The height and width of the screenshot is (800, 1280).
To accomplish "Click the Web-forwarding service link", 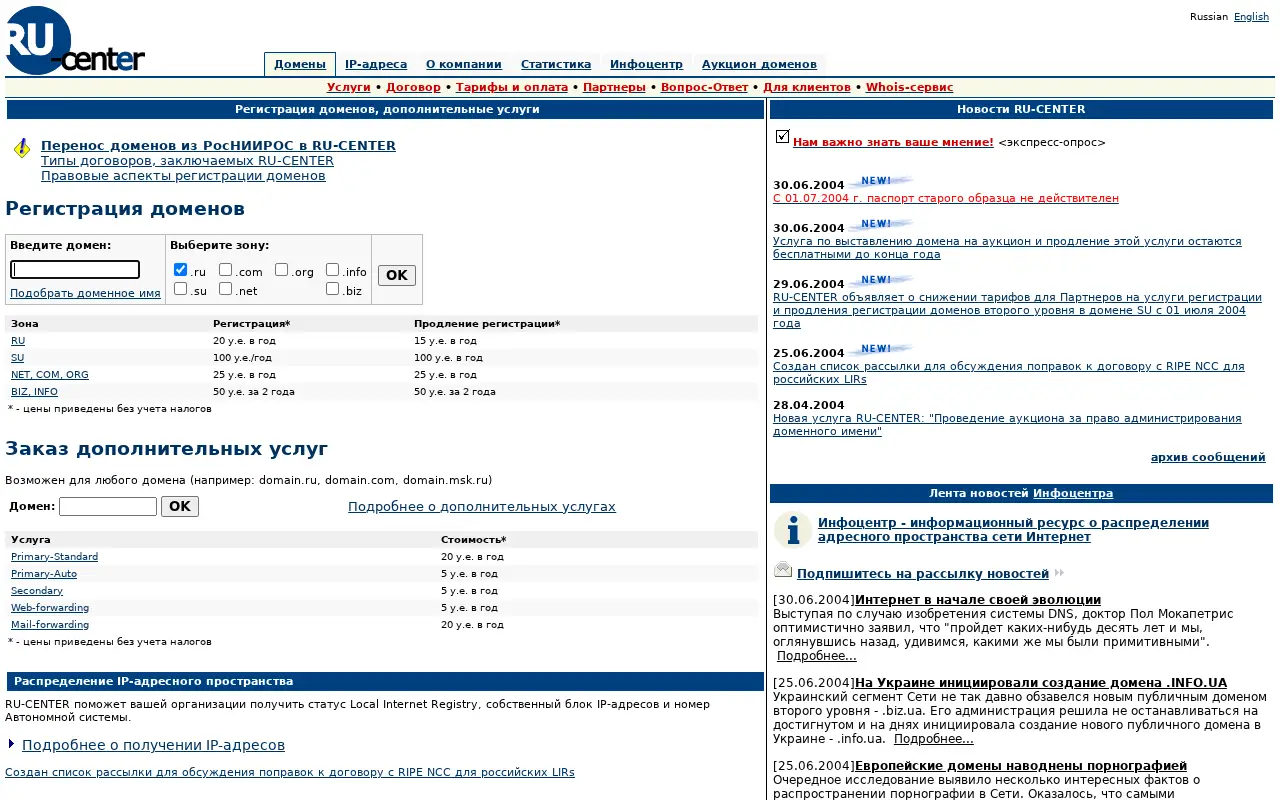I will 50,608.
